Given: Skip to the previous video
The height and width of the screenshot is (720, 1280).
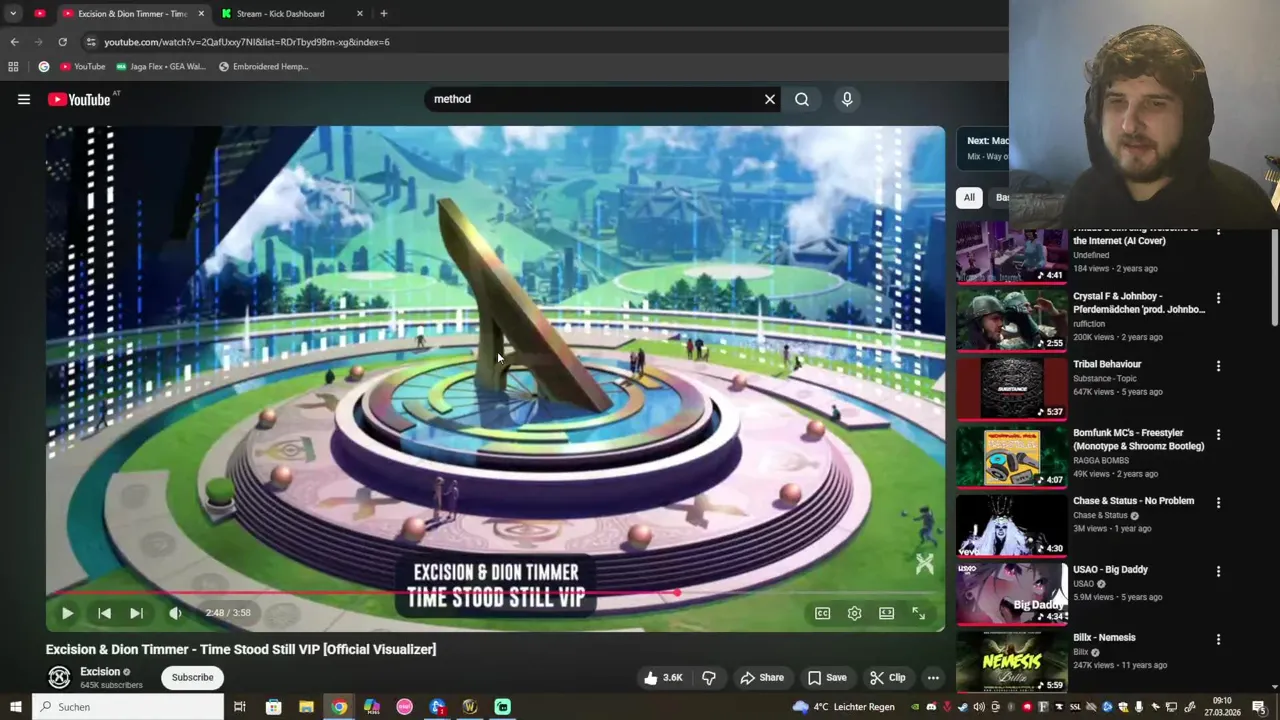Looking at the screenshot, I should click(104, 613).
